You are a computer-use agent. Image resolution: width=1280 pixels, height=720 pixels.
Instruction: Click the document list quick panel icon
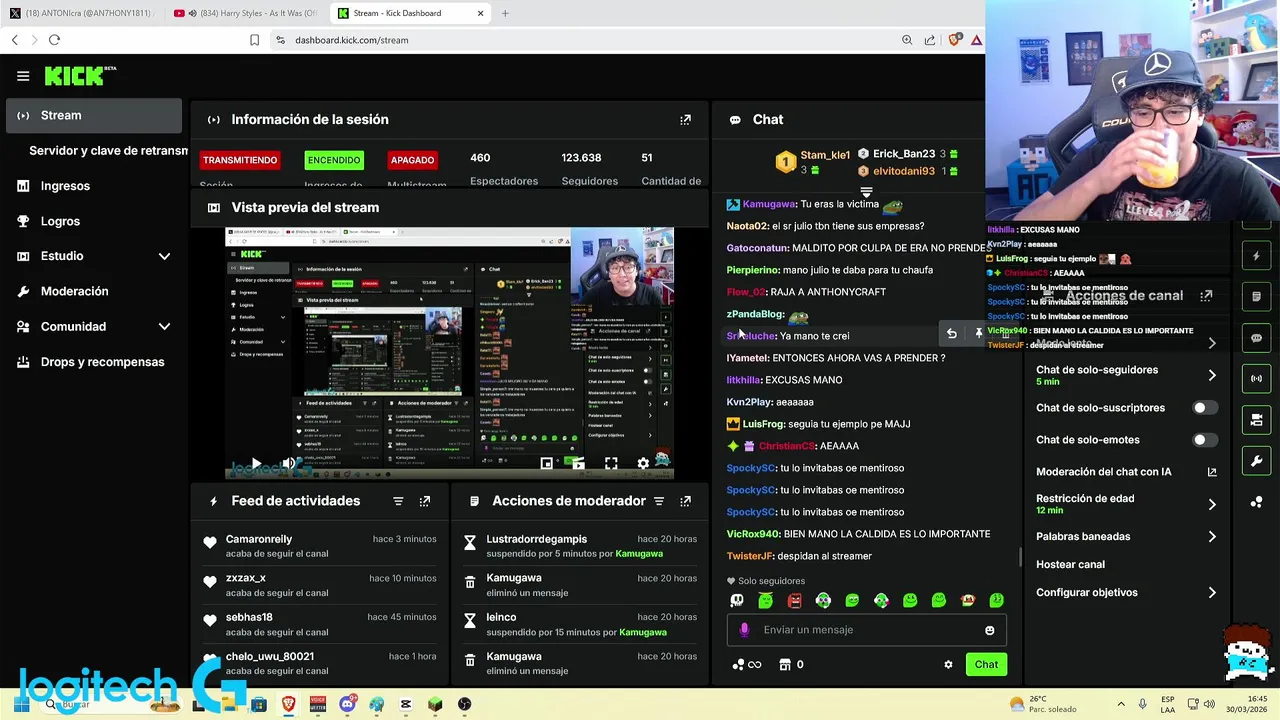(x=1257, y=297)
